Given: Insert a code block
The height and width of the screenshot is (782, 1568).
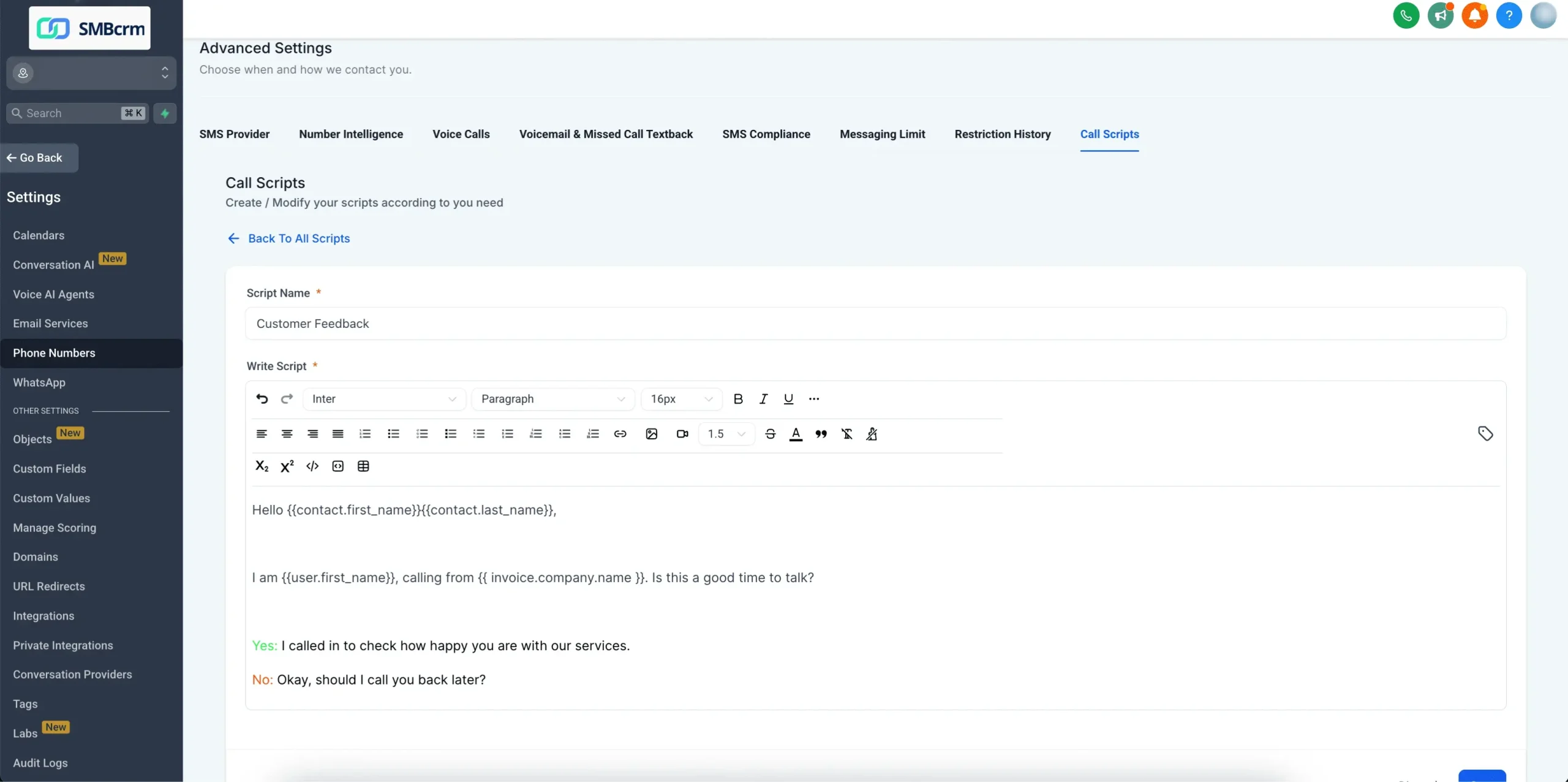Looking at the screenshot, I should pos(337,466).
